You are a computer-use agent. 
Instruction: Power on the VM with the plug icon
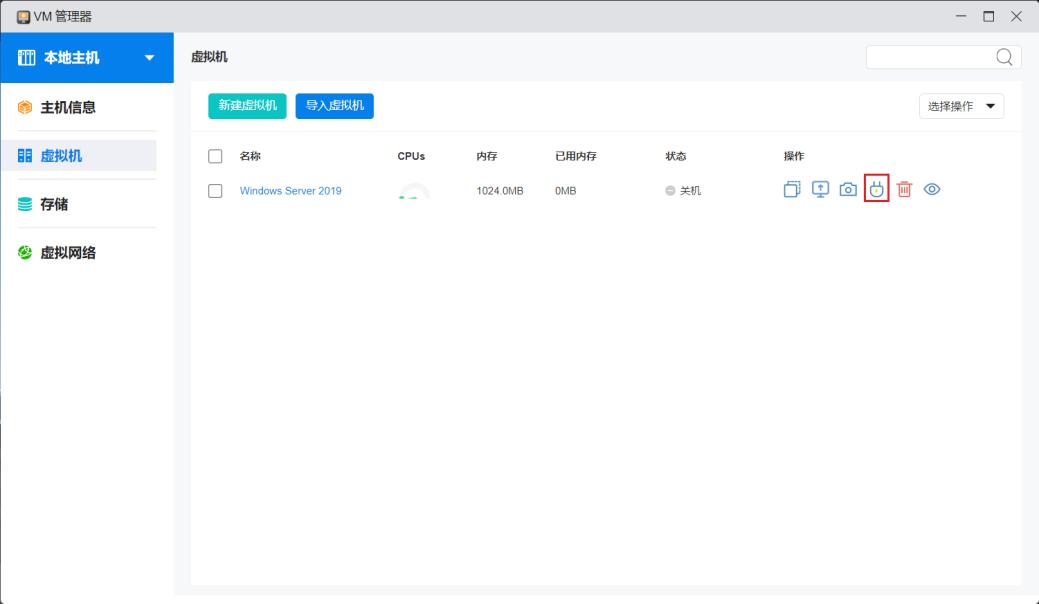(877, 189)
